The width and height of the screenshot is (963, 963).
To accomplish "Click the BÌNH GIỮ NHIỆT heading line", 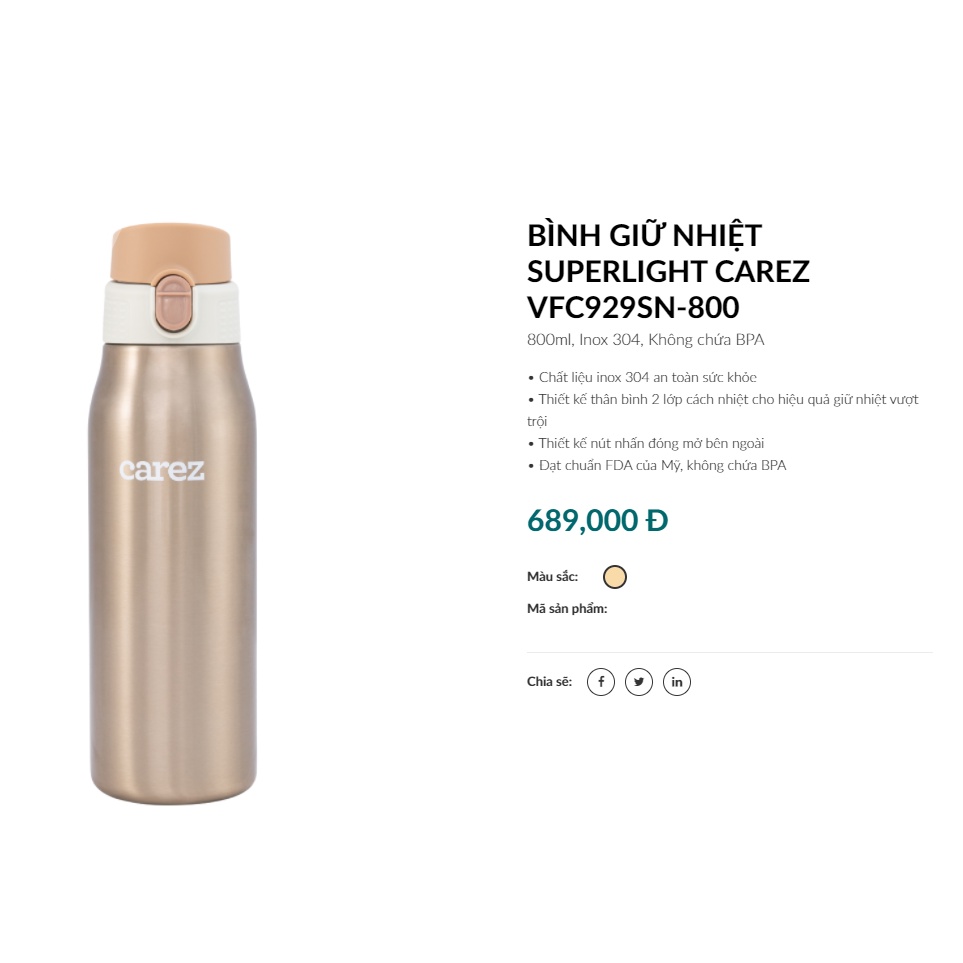I will point(644,236).
